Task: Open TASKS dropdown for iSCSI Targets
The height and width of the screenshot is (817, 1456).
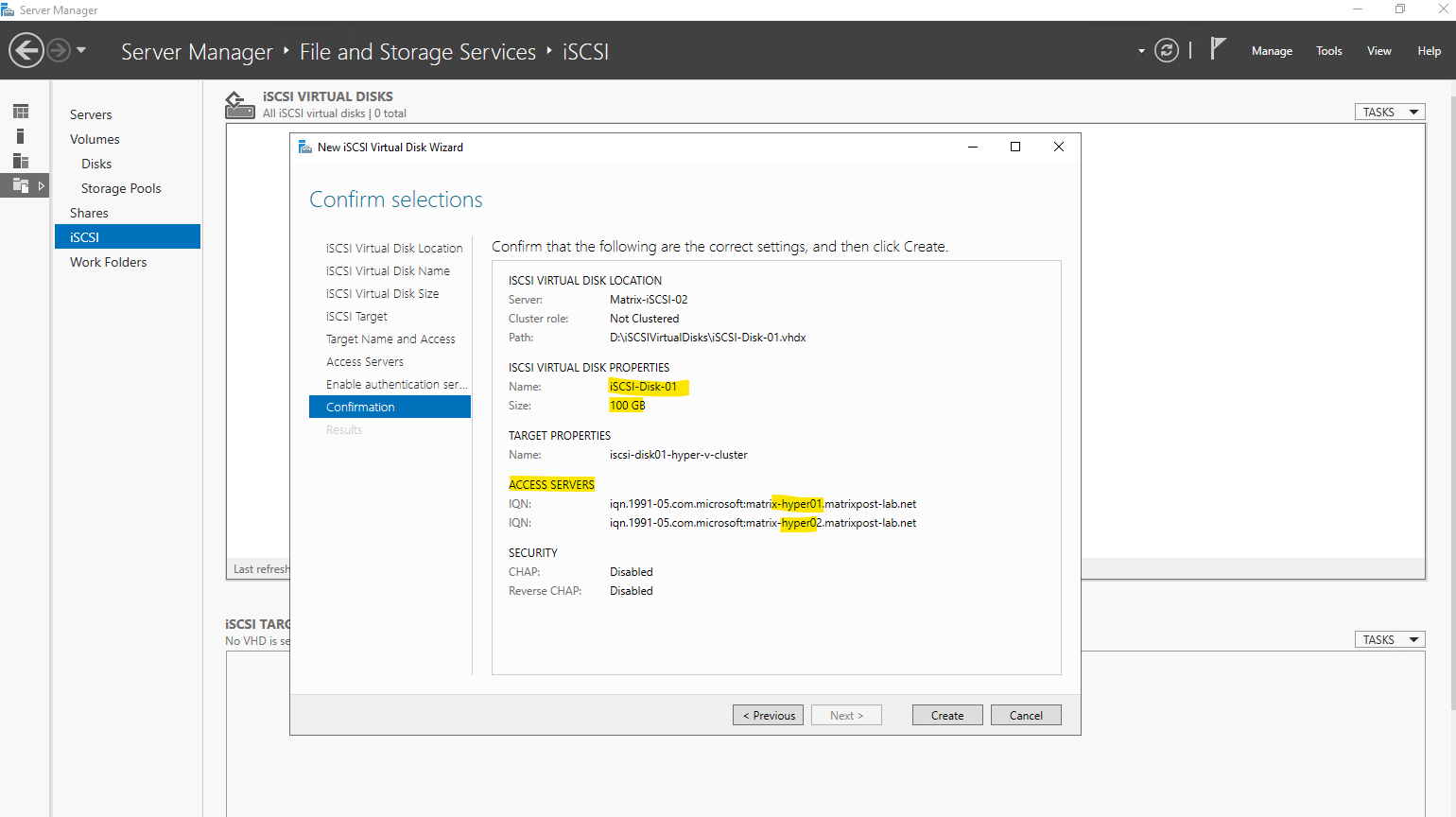Action: pyautogui.click(x=1389, y=639)
